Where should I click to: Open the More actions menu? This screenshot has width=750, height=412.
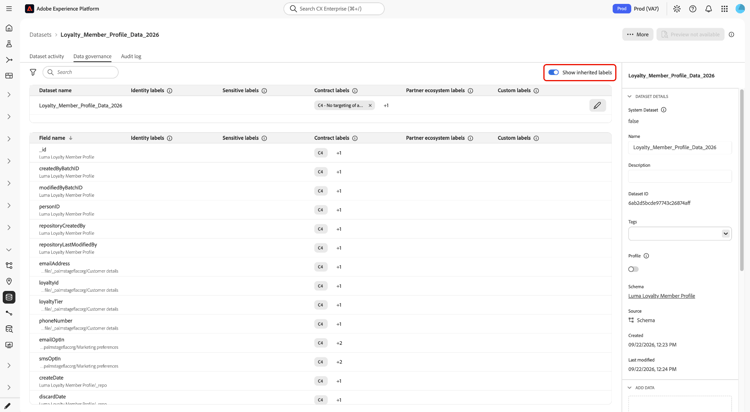pyautogui.click(x=638, y=34)
